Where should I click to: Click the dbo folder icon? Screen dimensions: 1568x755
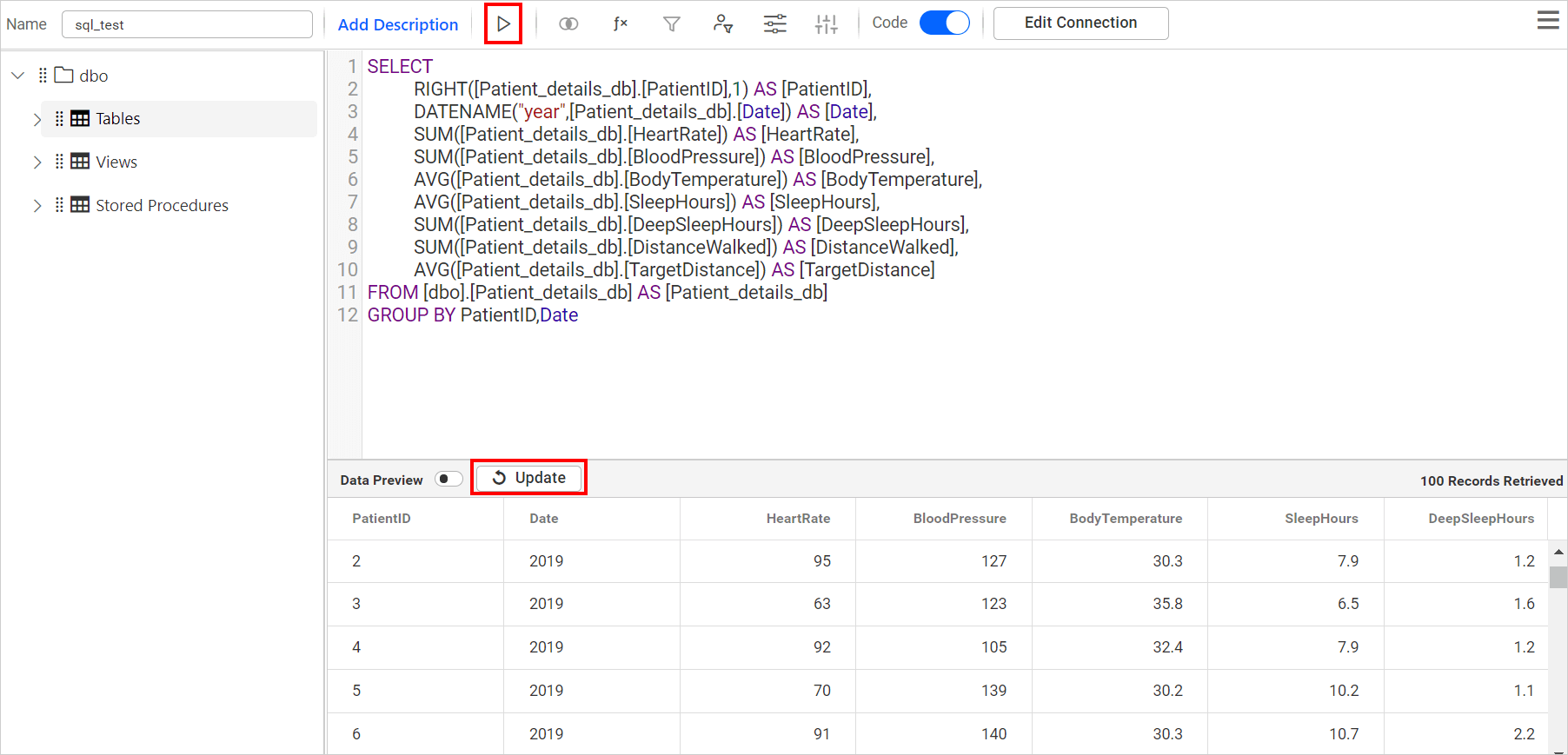coord(63,75)
